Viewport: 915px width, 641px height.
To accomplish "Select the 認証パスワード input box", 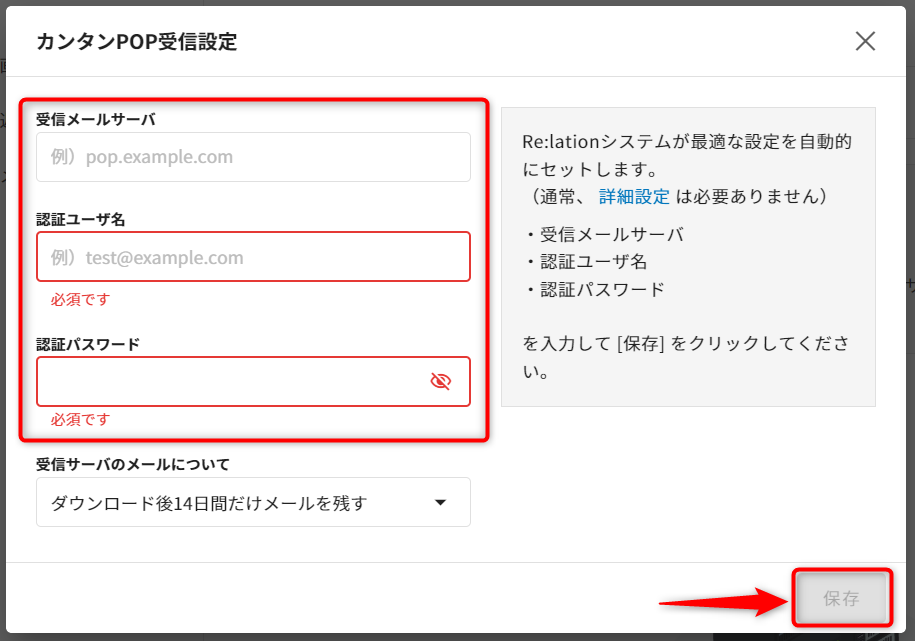I will (230, 381).
